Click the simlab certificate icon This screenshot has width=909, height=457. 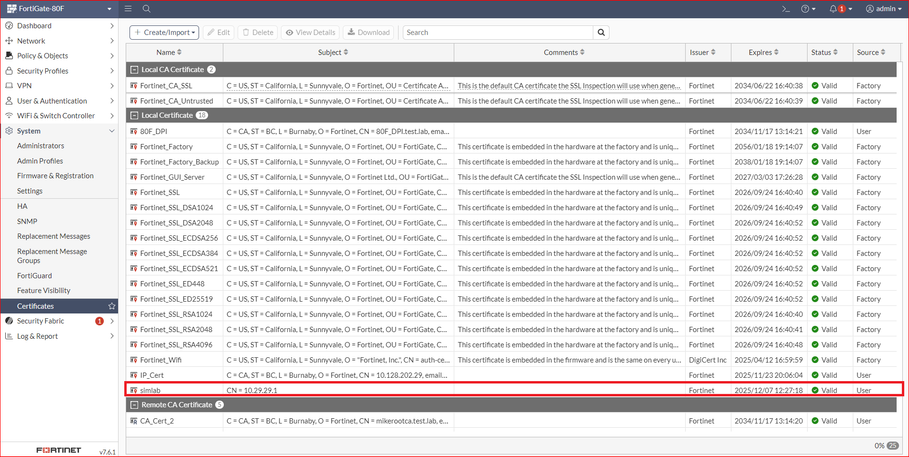pyautogui.click(x=134, y=390)
